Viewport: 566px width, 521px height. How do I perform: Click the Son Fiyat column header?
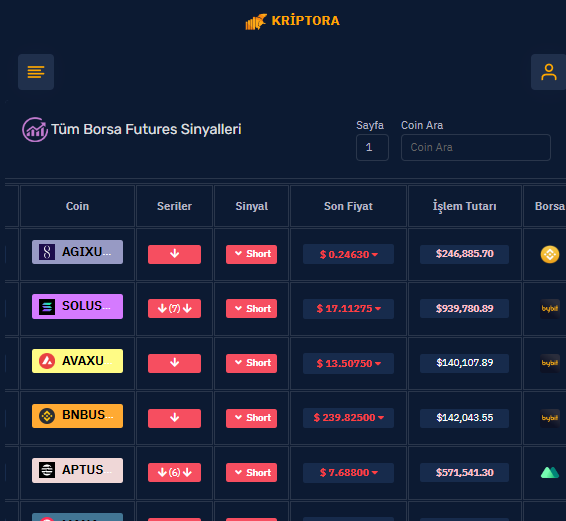348,206
